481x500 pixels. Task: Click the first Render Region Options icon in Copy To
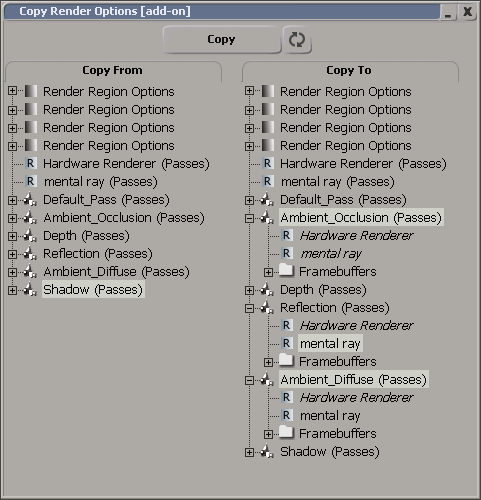(x=268, y=91)
